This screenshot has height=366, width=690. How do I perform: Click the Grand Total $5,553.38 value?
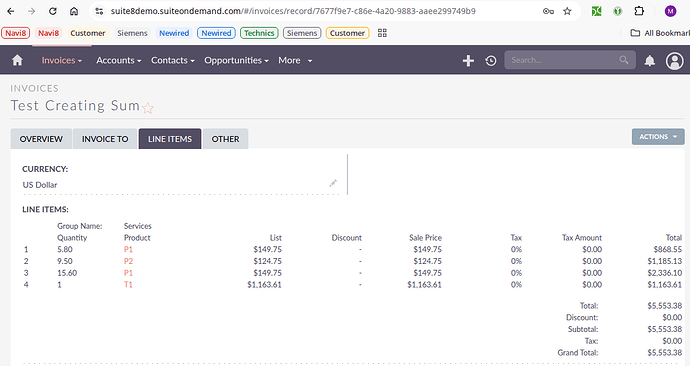(664, 353)
